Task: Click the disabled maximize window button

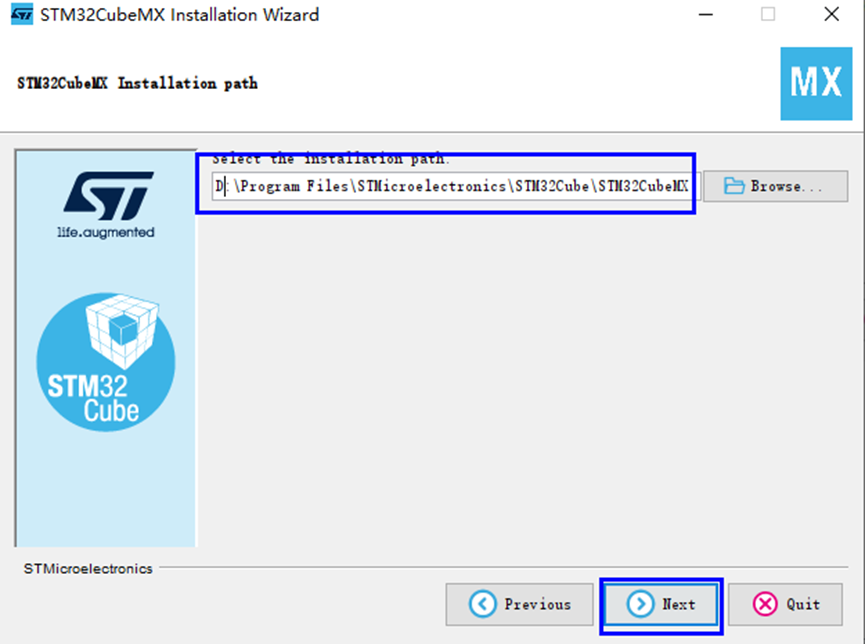Action: click(x=768, y=14)
